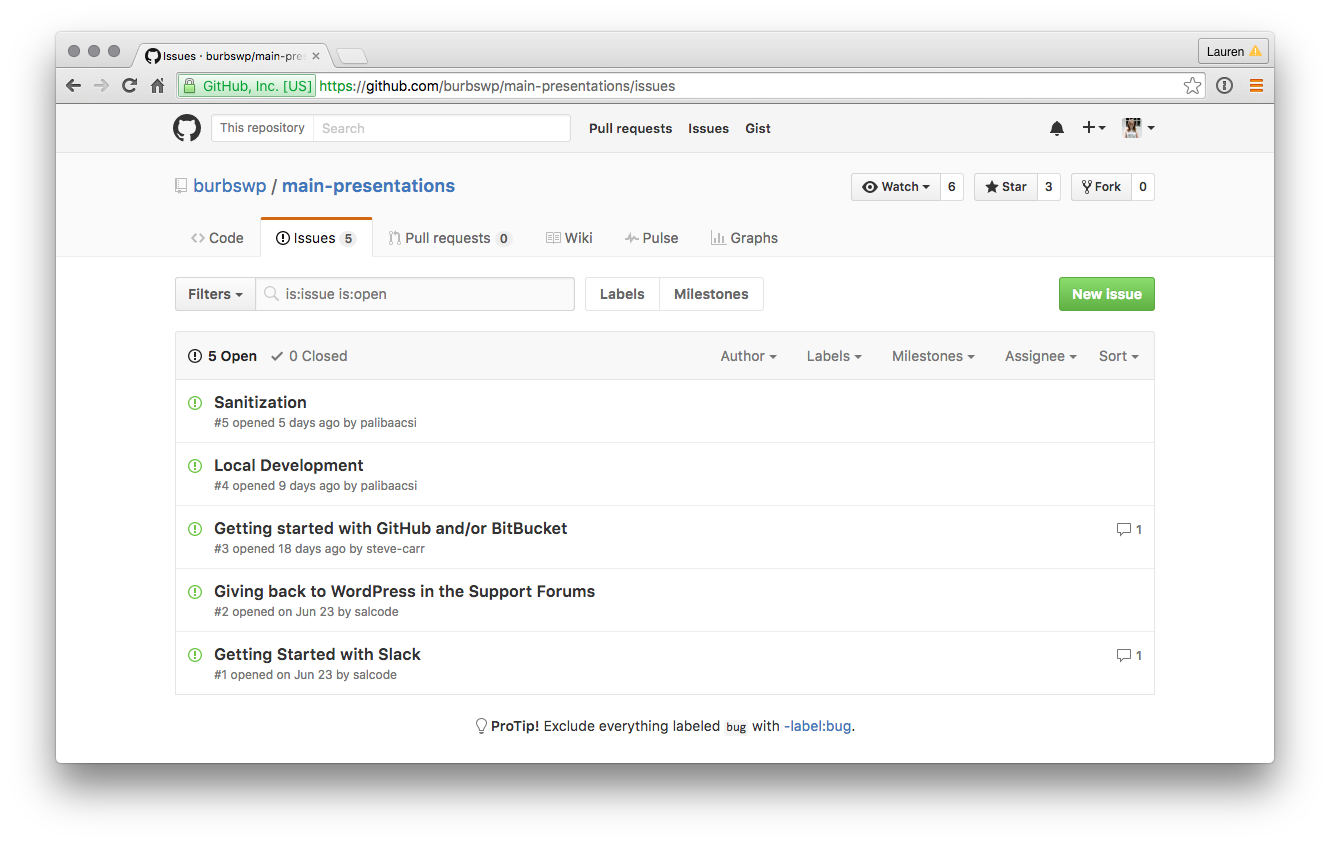1330x843 pixels.
Task: Open the notifications bell
Action: click(1057, 128)
